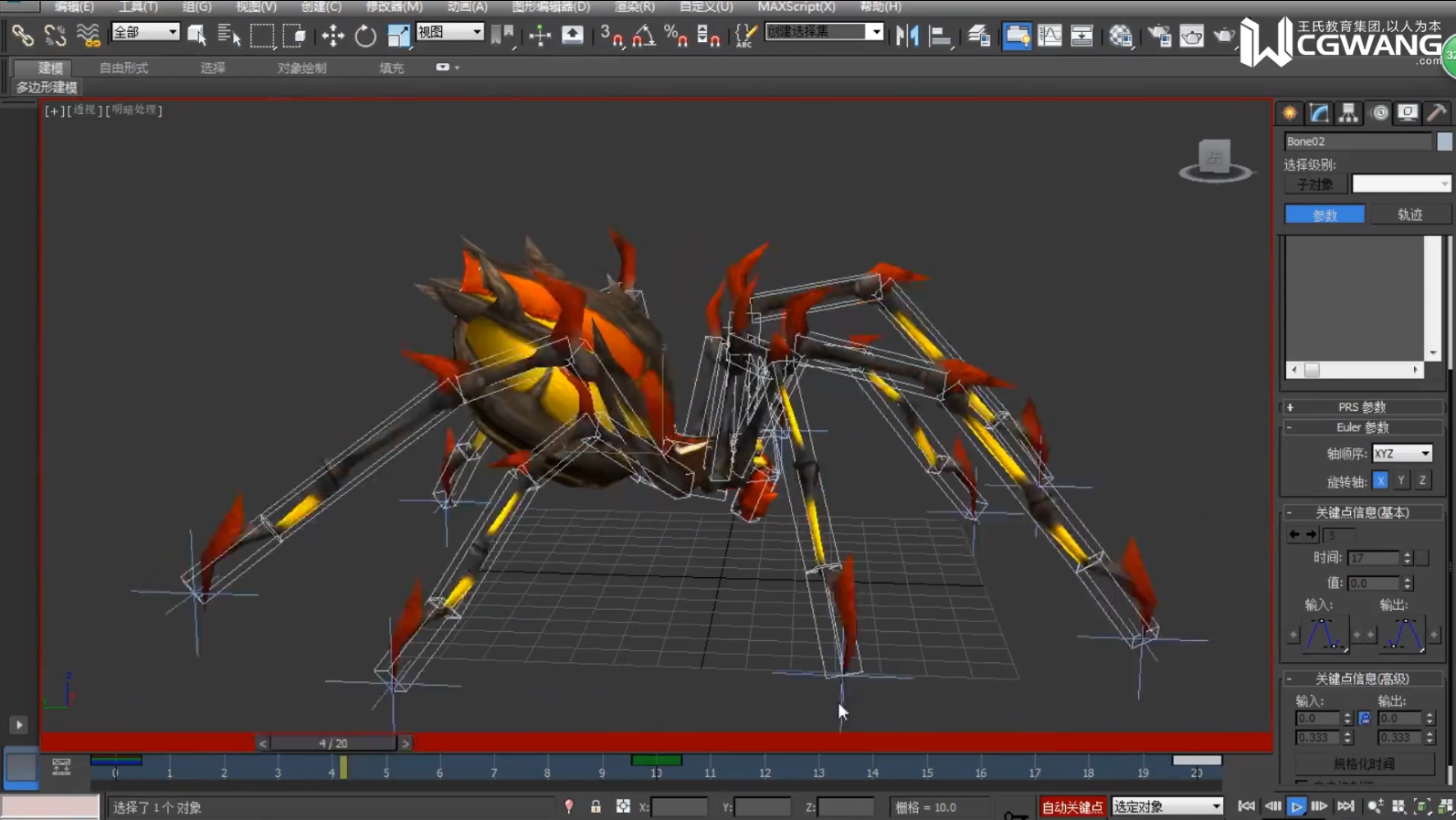
Task: Open the Material Editor sphere icon
Action: [1121, 36]
